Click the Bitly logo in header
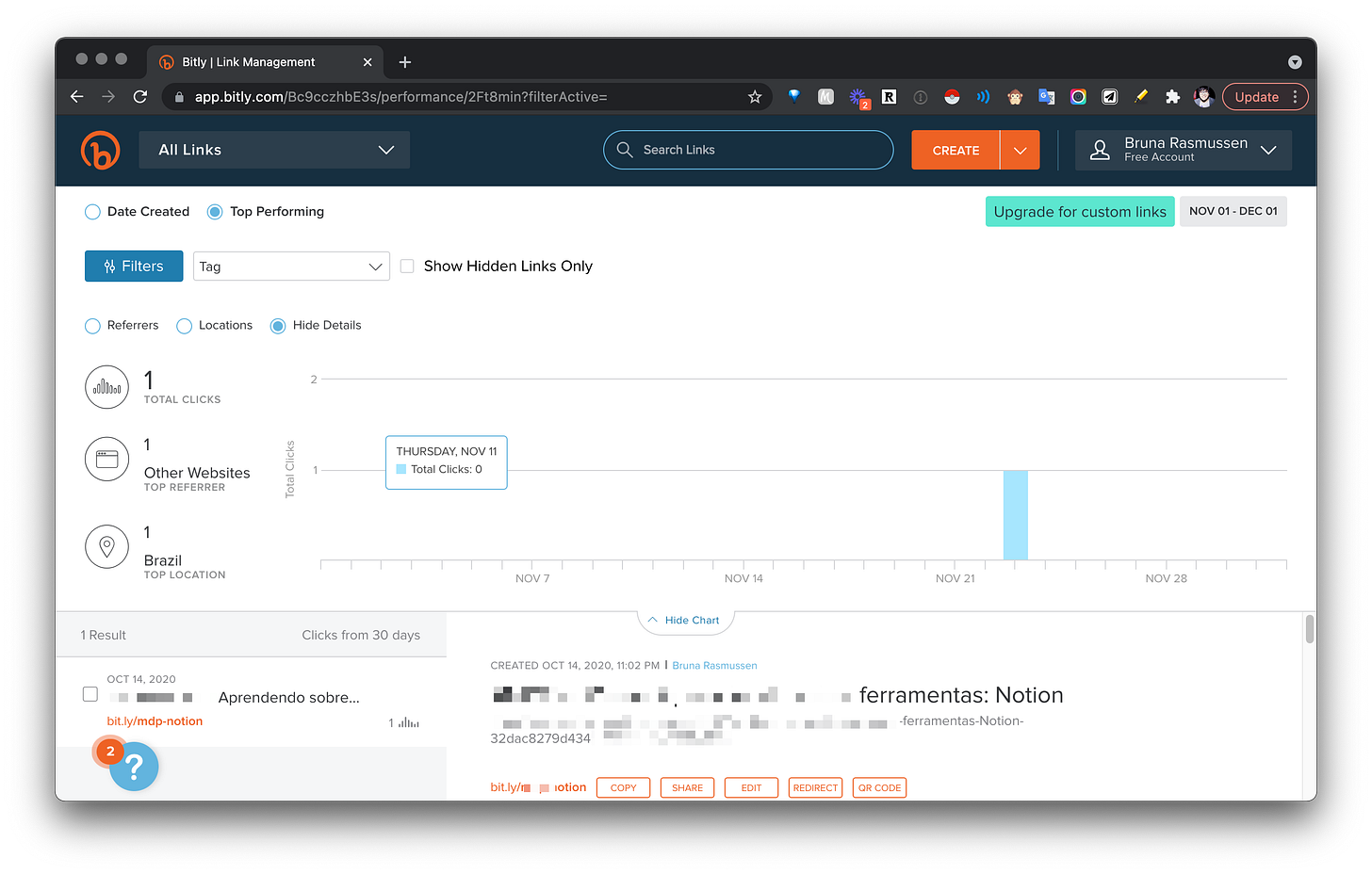 (101, 151)
